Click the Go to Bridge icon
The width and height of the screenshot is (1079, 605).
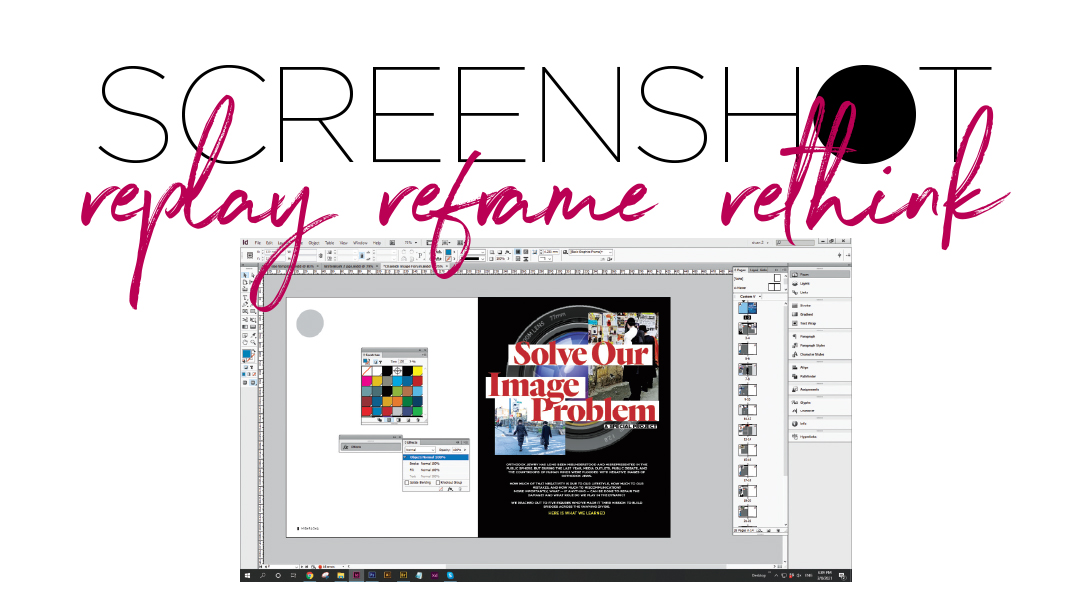392,243
